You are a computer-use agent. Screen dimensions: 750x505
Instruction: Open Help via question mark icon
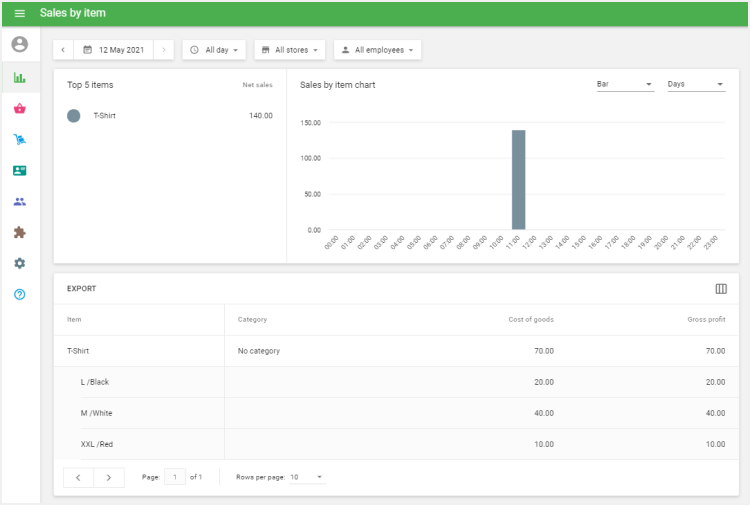(x=20, y=294)
